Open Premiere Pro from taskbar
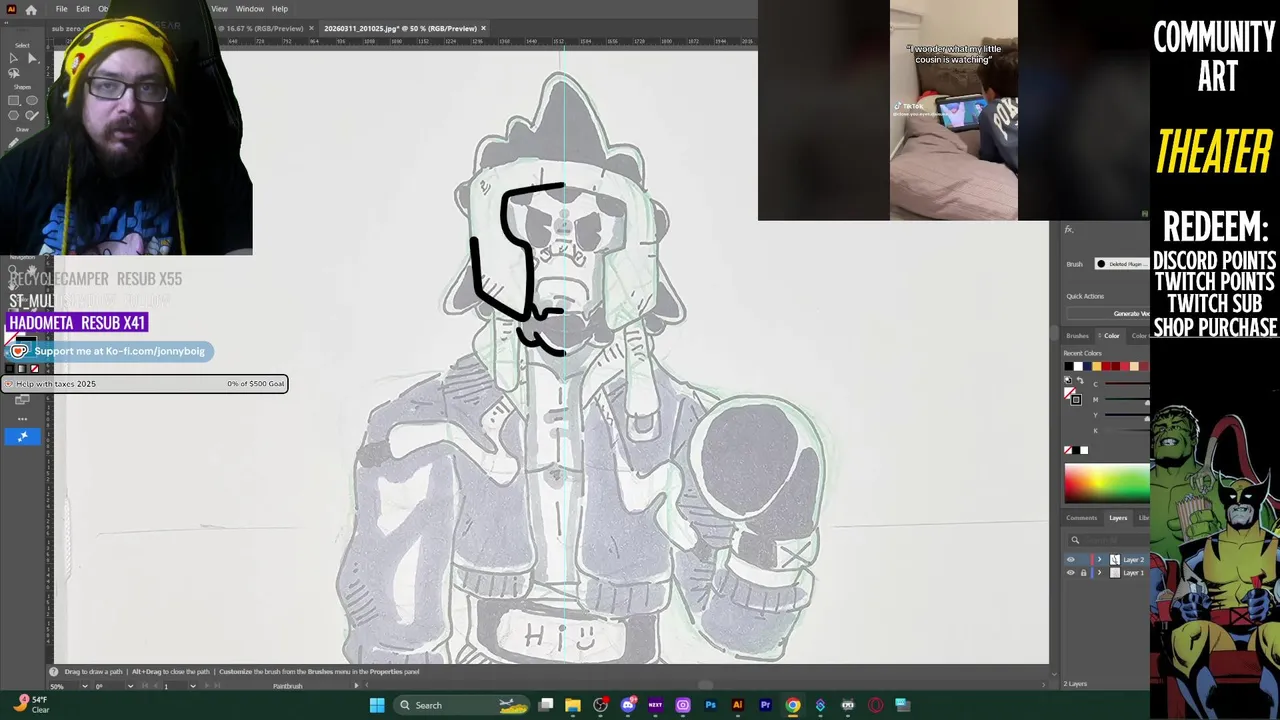Screen dimensions: 1280x720 click(765, 705)
